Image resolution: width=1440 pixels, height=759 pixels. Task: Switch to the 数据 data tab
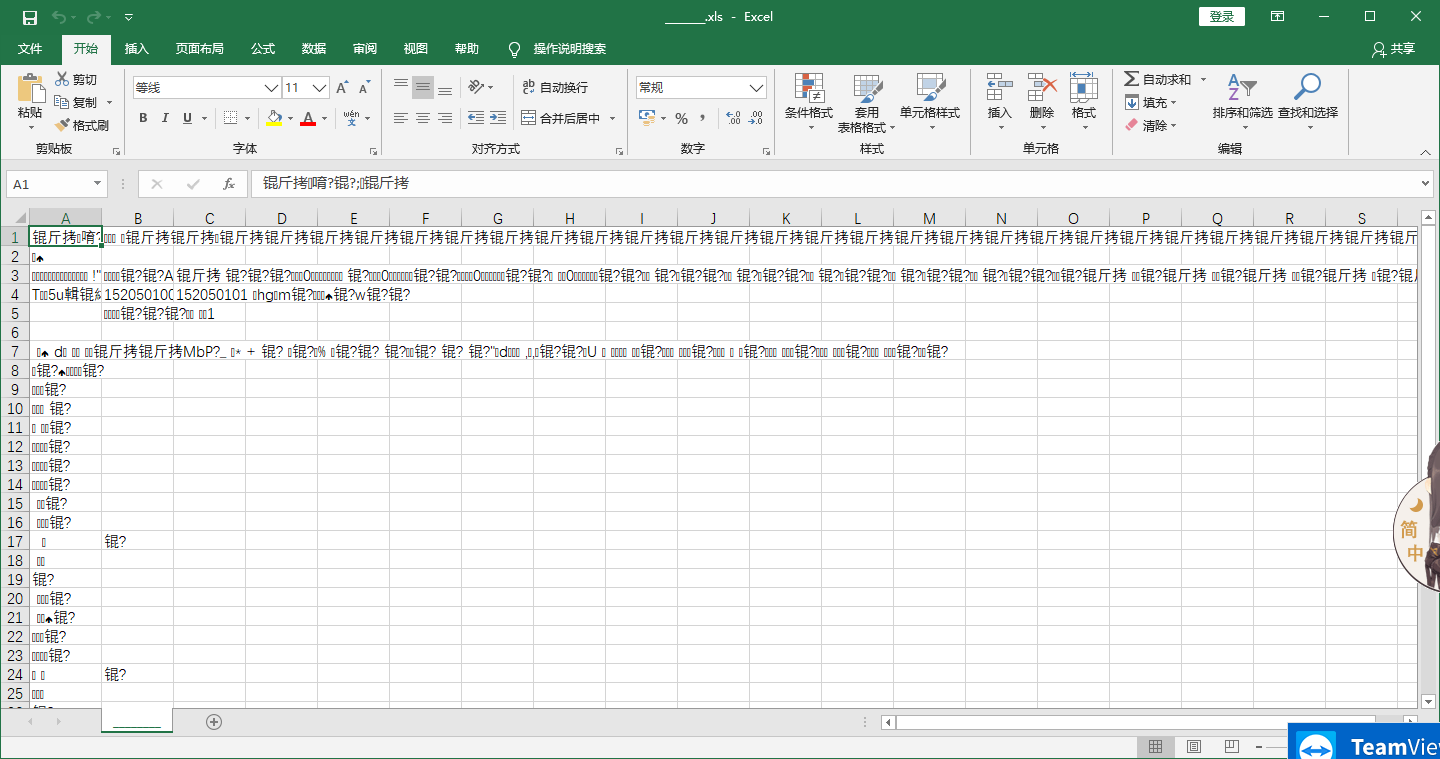coord(314,48)
